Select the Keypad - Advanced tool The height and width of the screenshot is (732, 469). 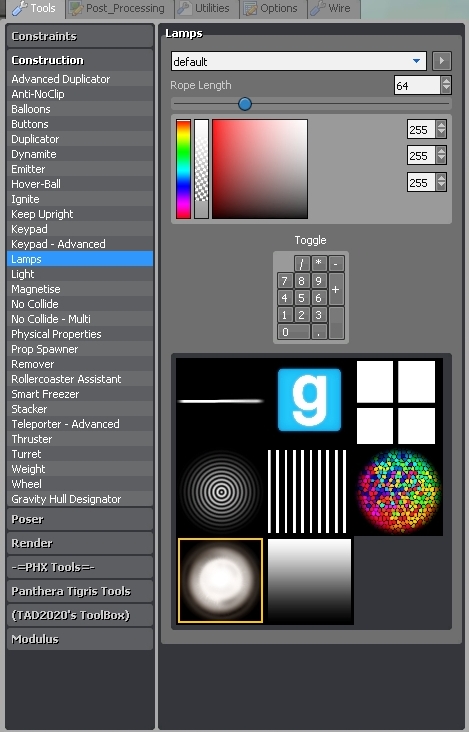(x=80, y=244)
